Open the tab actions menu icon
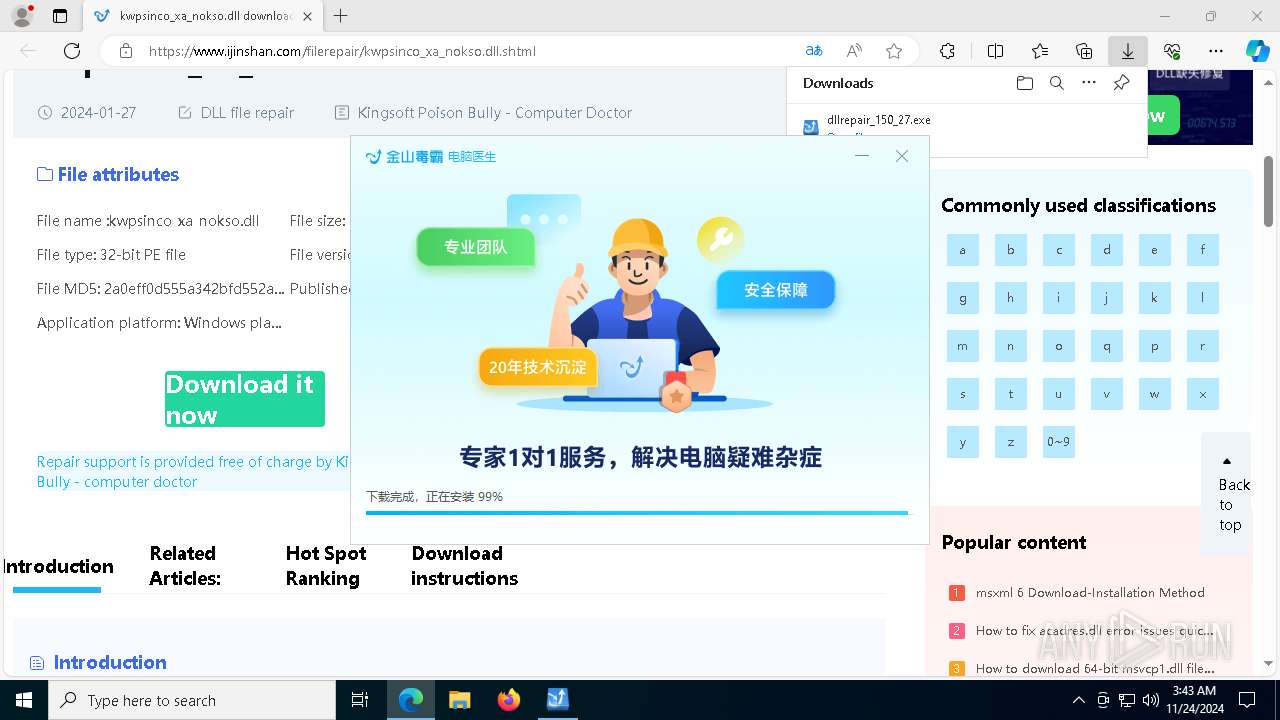This screenshot has height=720, width=1280. click(60, 16)
